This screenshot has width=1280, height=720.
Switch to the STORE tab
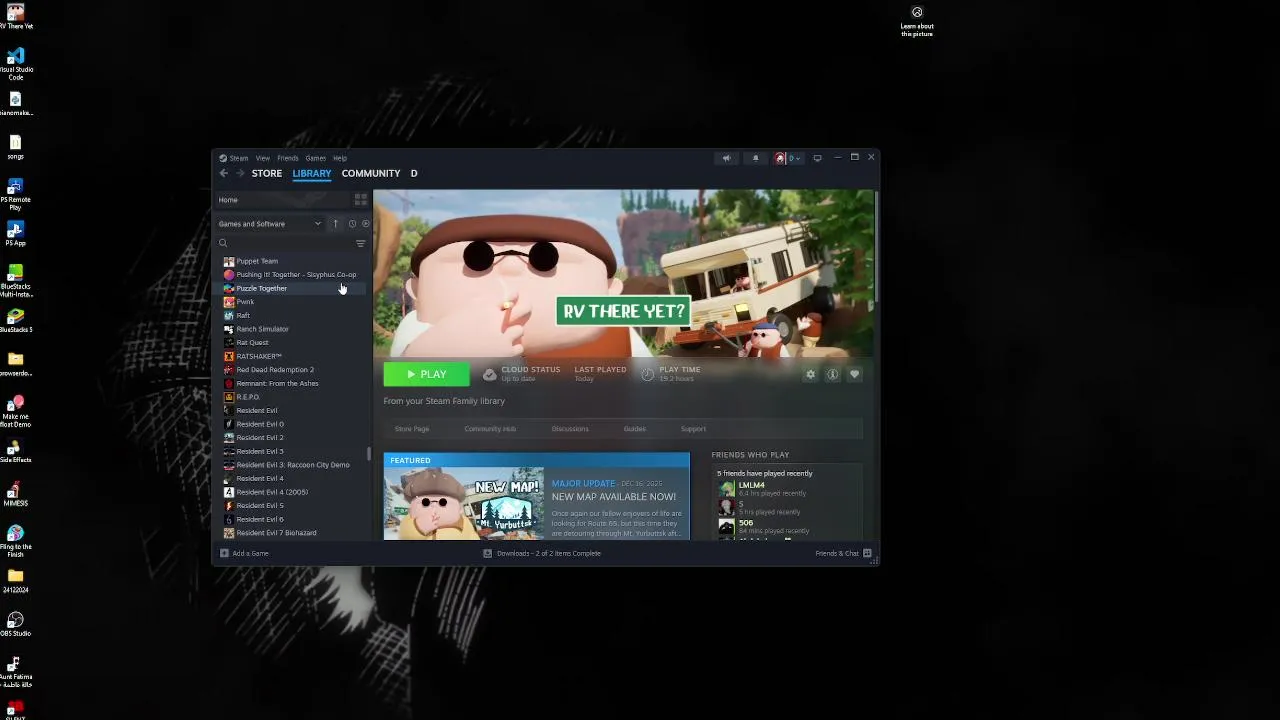[x=267, y=173]
